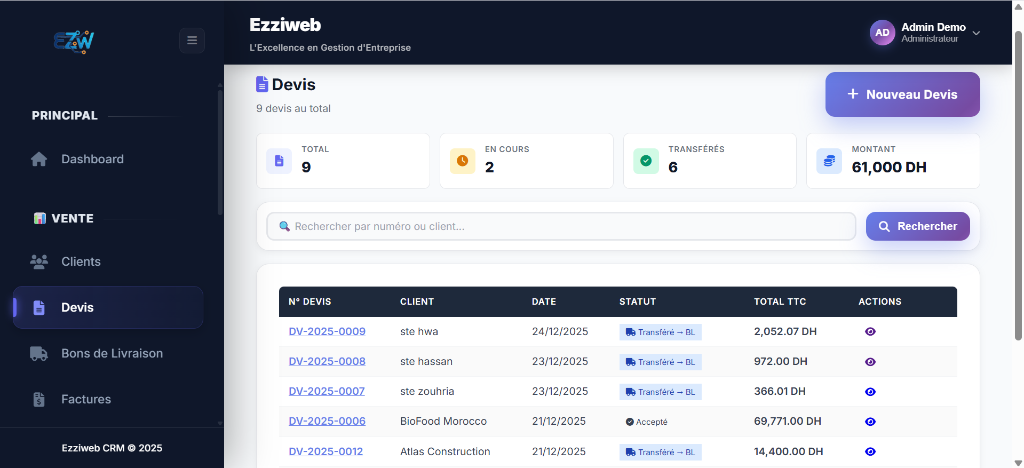View quote DV-2025-0012 with eye icon

870,452
